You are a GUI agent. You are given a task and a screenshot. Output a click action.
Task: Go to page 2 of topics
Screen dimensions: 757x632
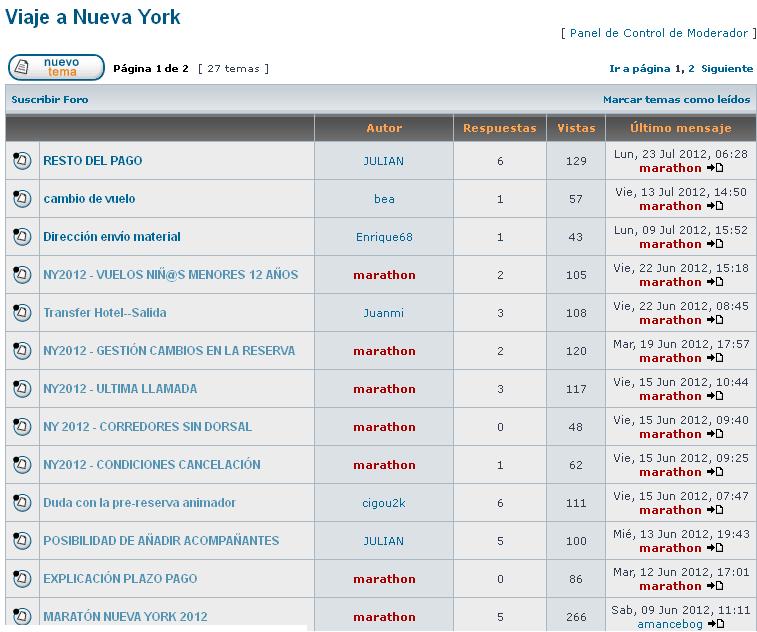pyautogui.click(x=691, y=69)
